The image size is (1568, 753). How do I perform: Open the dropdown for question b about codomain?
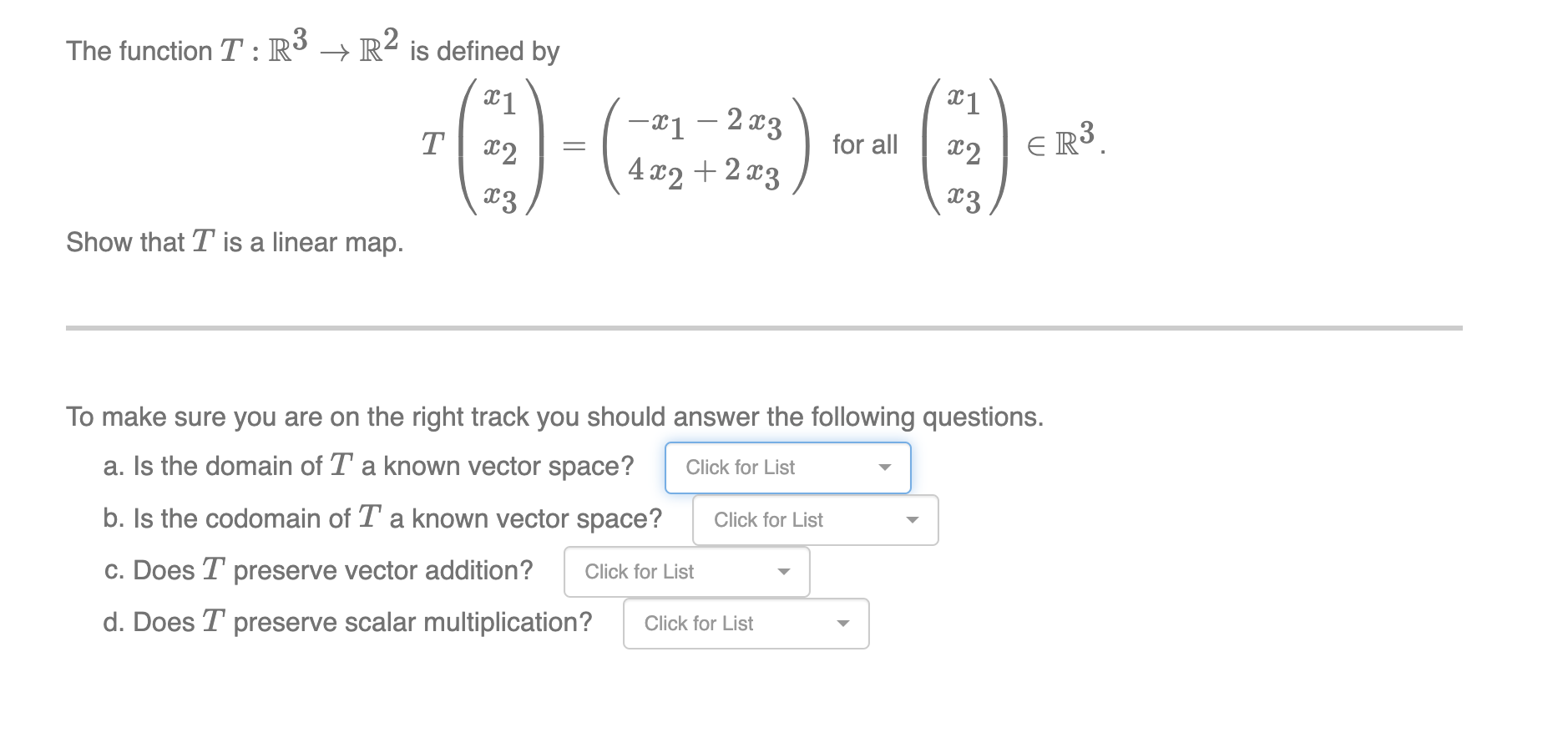[x=814, y=520]
